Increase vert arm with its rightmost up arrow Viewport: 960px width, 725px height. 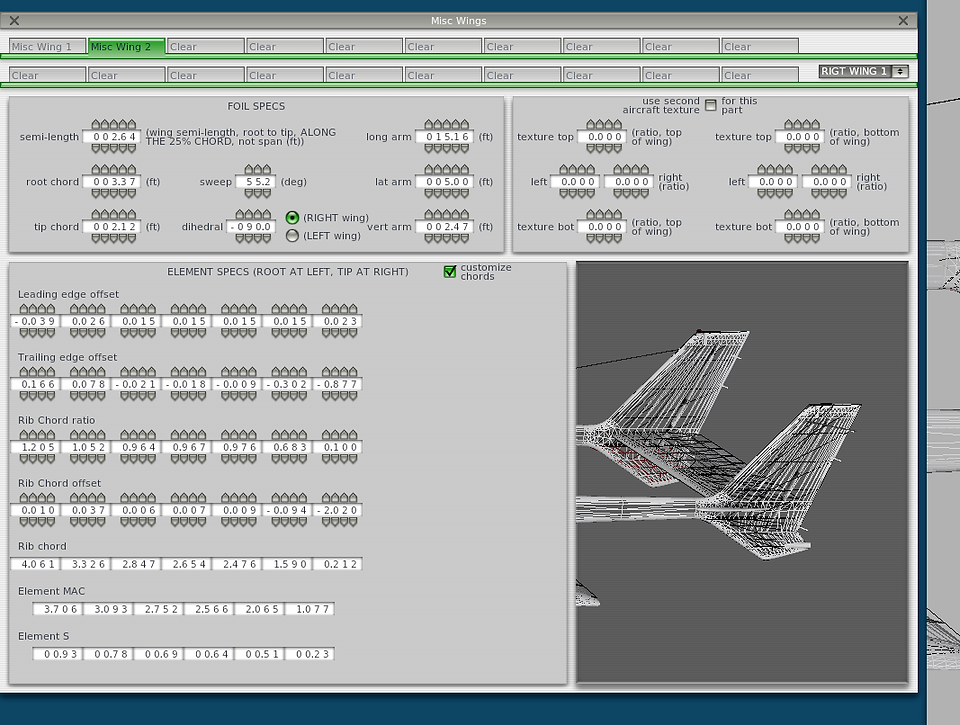pos(465,215)
